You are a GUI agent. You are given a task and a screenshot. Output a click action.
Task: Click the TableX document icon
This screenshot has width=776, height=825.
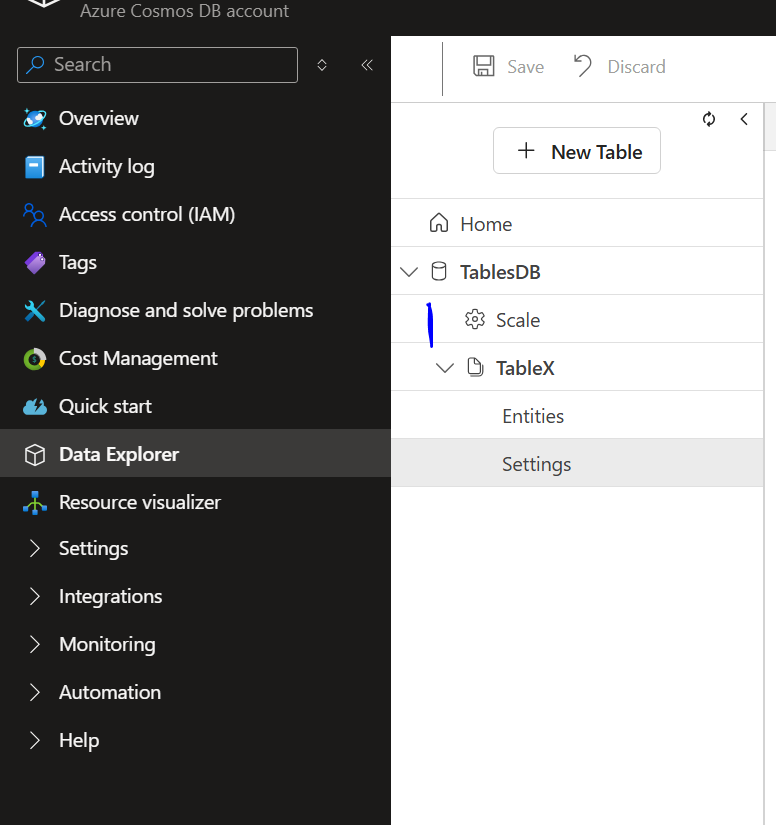pyautogui.click(x=475, y=367)
